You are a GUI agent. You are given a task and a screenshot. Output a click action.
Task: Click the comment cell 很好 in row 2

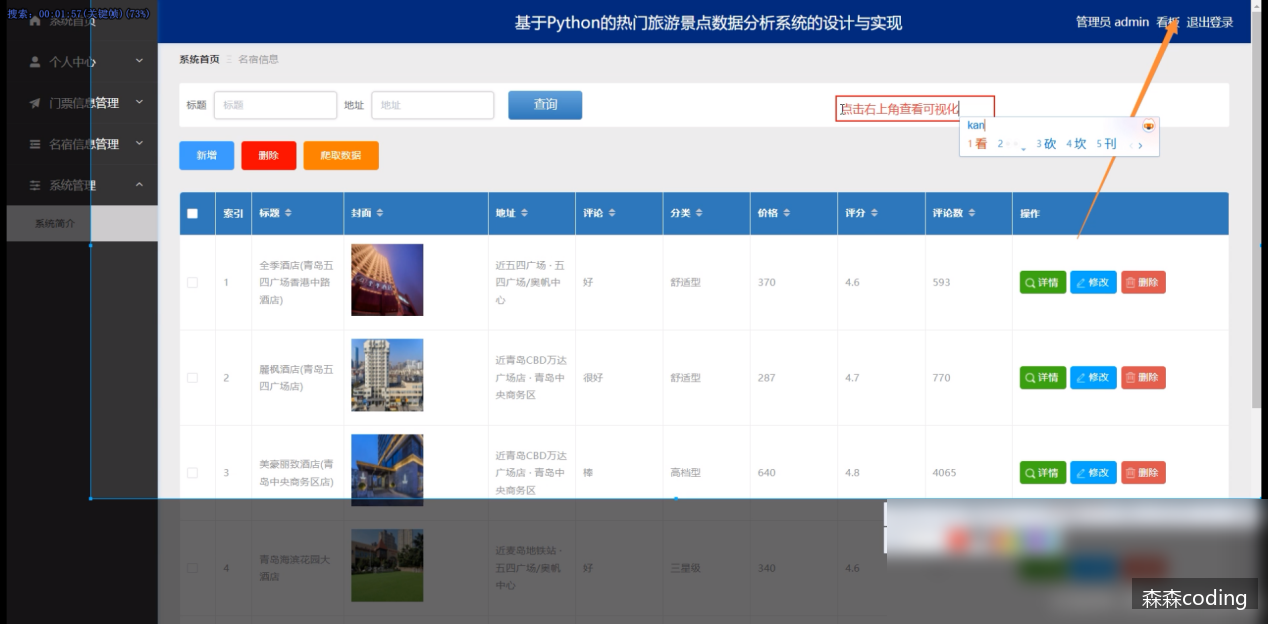click(x=593, y=378)
